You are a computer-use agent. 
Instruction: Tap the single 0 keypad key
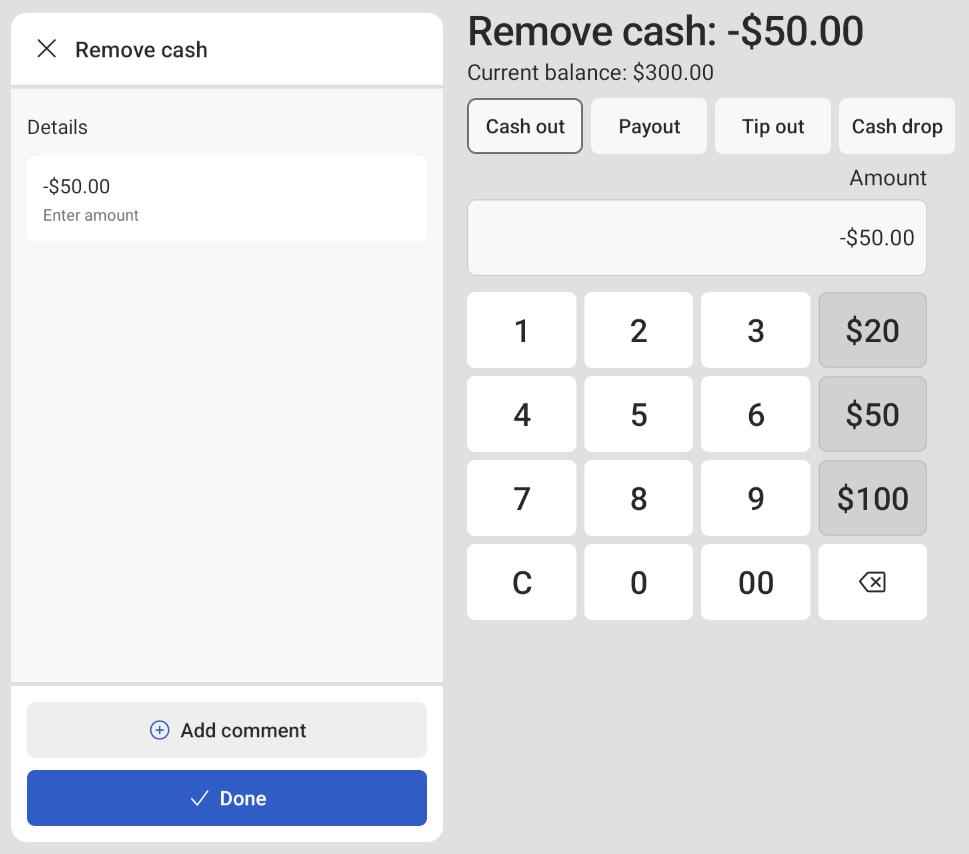point(638,583)
